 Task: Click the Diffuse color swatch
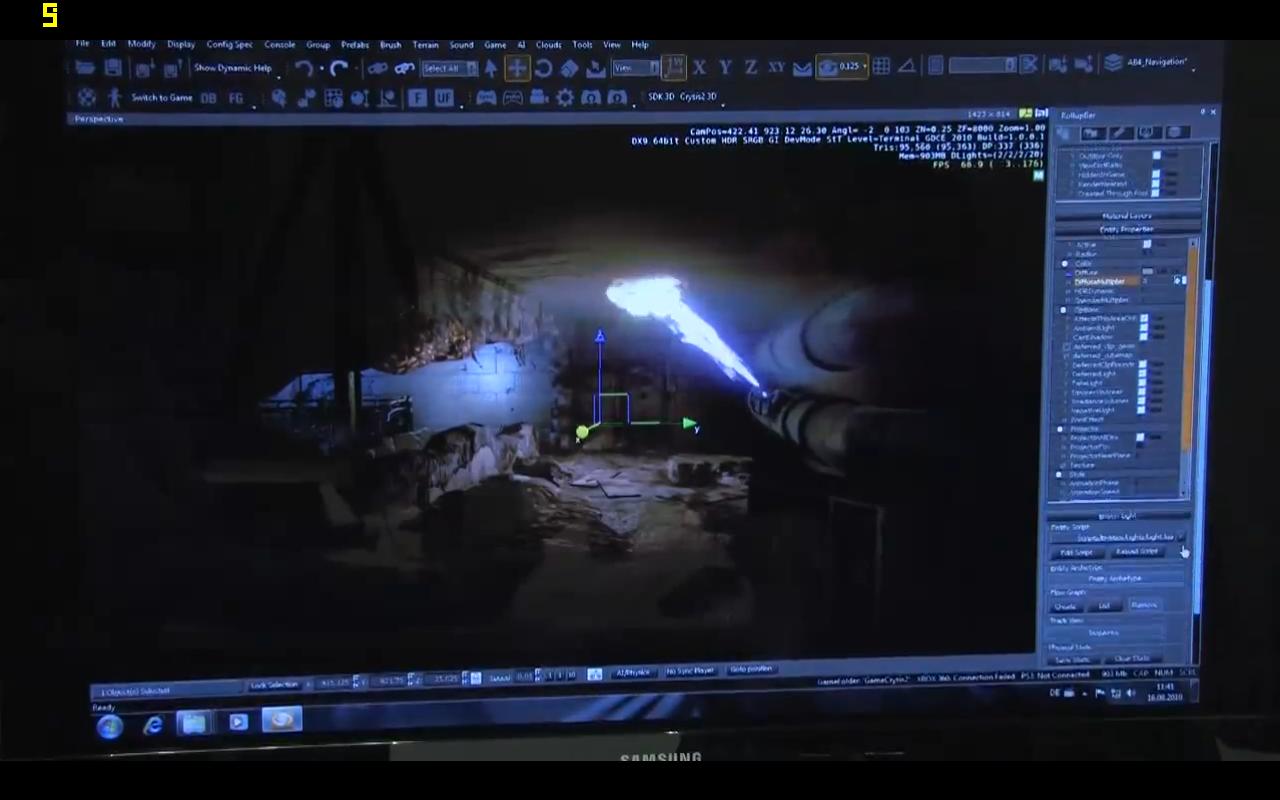coord(1148,272)
